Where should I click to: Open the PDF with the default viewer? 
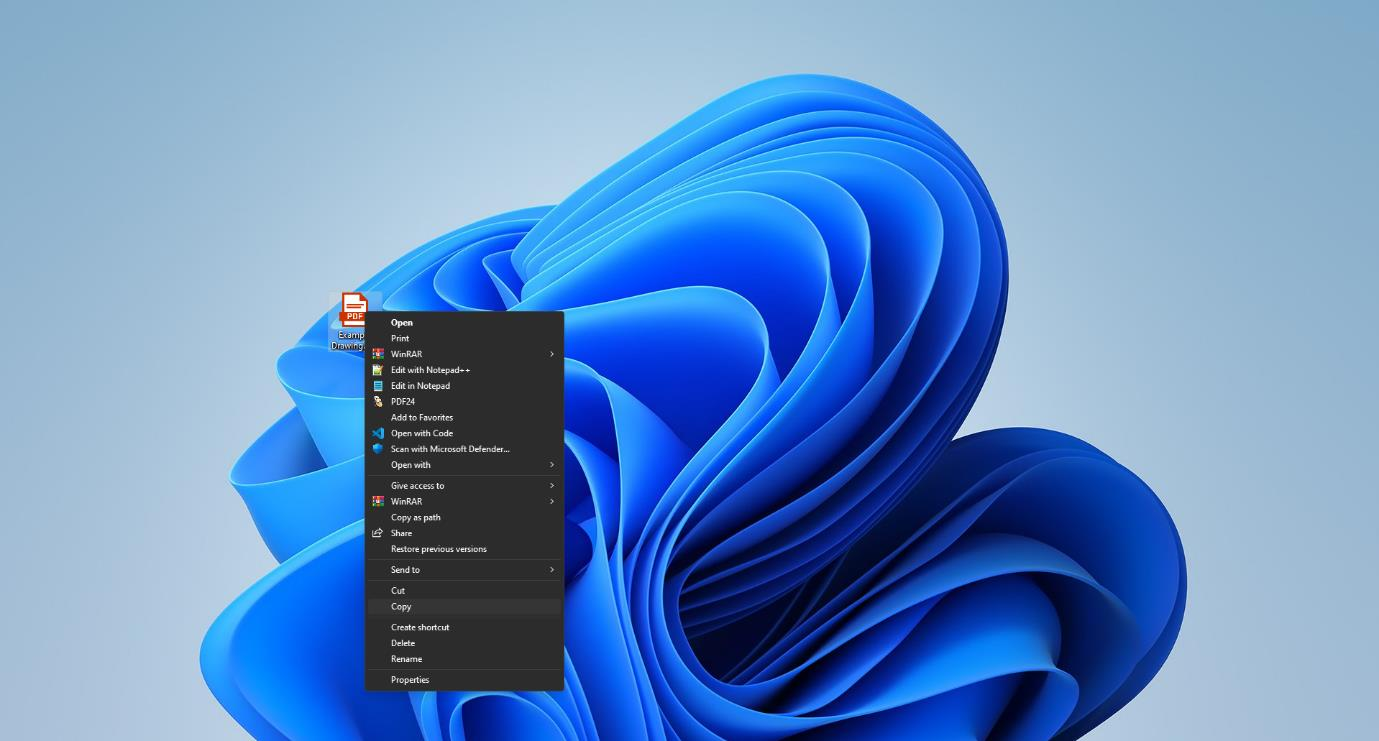coord(401,322)
